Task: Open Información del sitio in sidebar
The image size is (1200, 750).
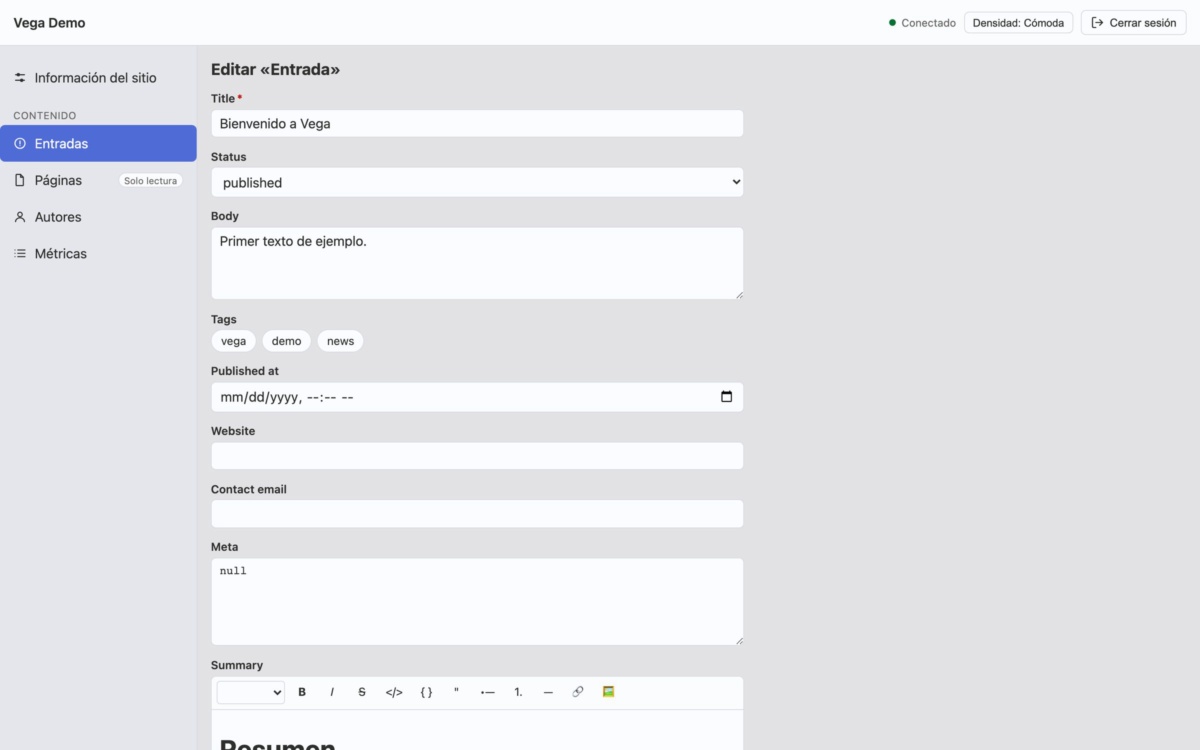Action: 98,78
